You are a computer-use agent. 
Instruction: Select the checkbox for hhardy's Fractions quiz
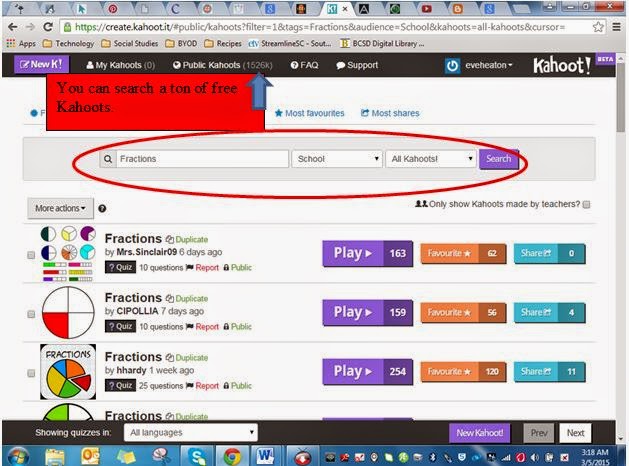[31, 373]
